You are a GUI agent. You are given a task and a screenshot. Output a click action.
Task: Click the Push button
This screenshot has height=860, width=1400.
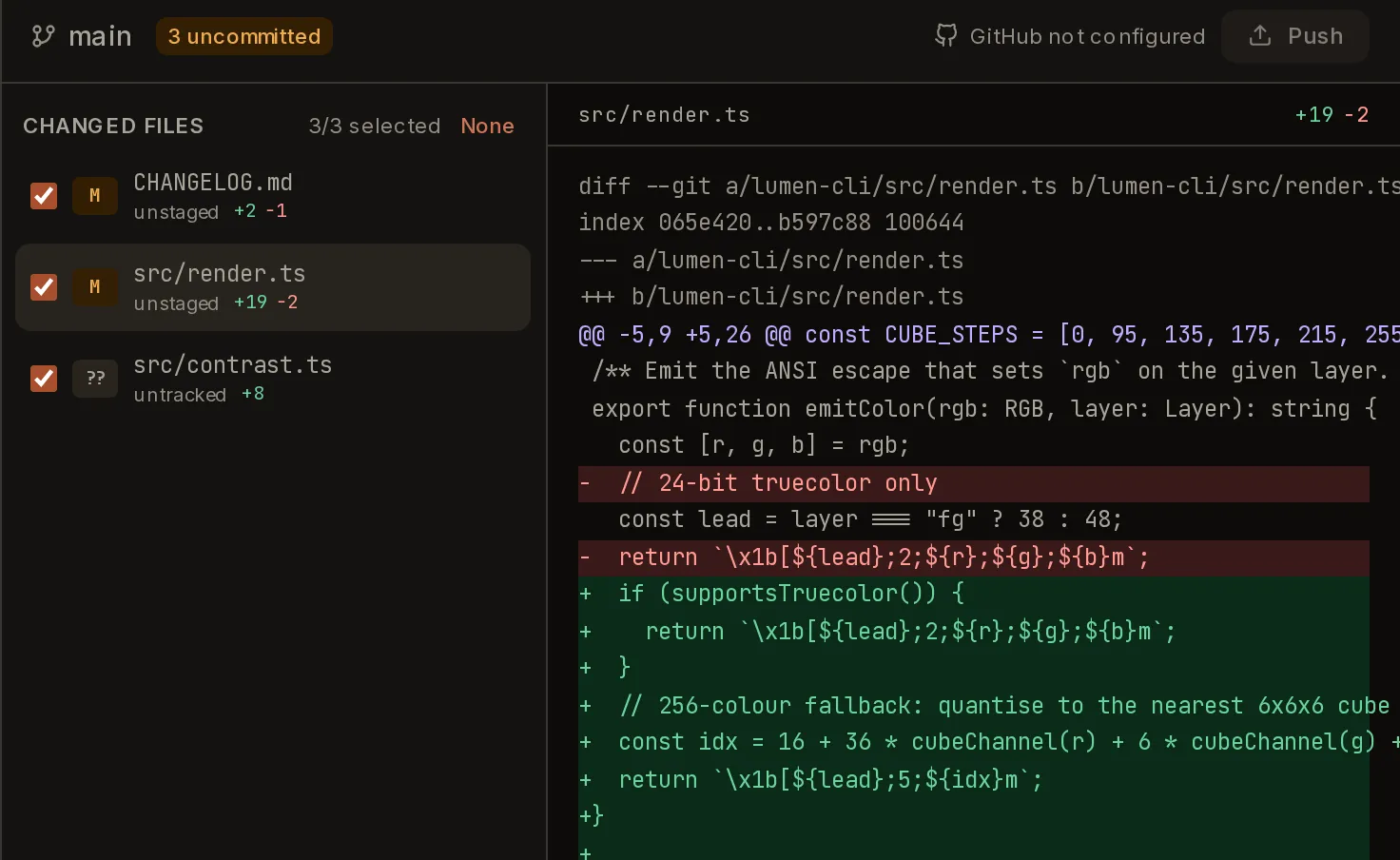pyautogui.click(x=1295, y=36)
